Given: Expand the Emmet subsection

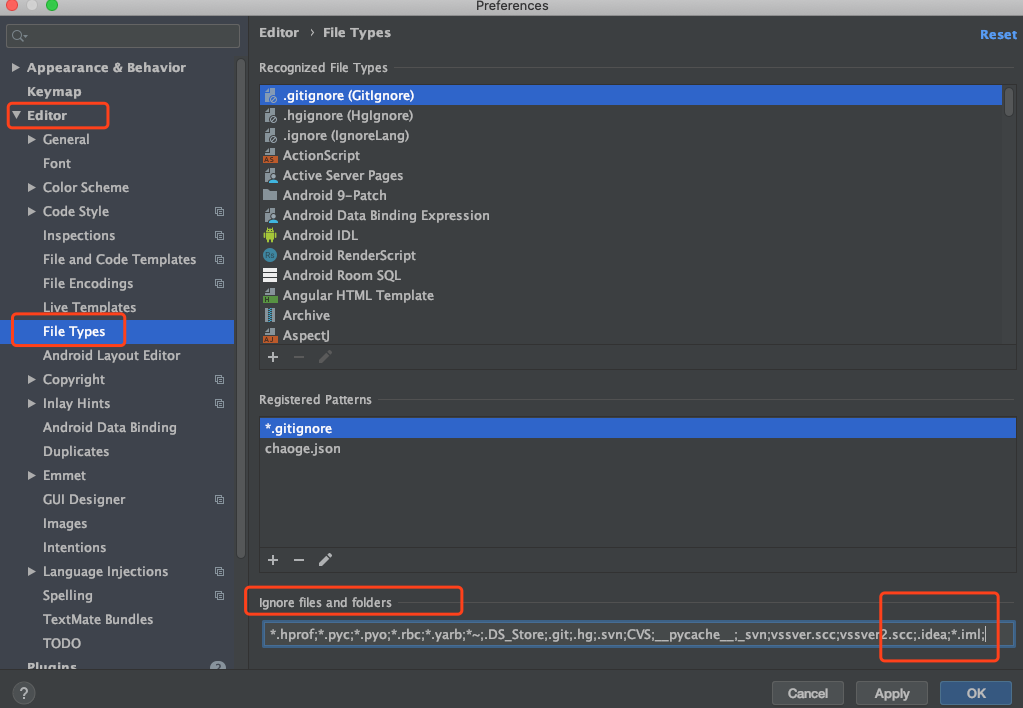Looking at the screenshot, I should tap(31, 476).
